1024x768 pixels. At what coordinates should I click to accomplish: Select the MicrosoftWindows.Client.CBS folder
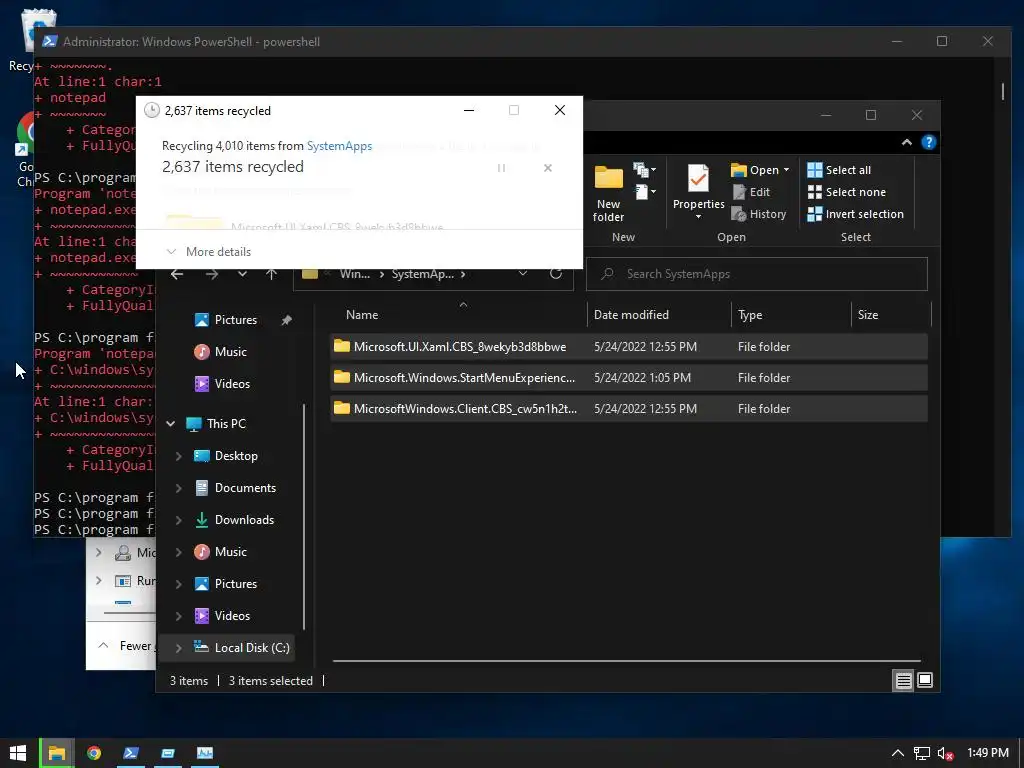(x=629, y=409)
